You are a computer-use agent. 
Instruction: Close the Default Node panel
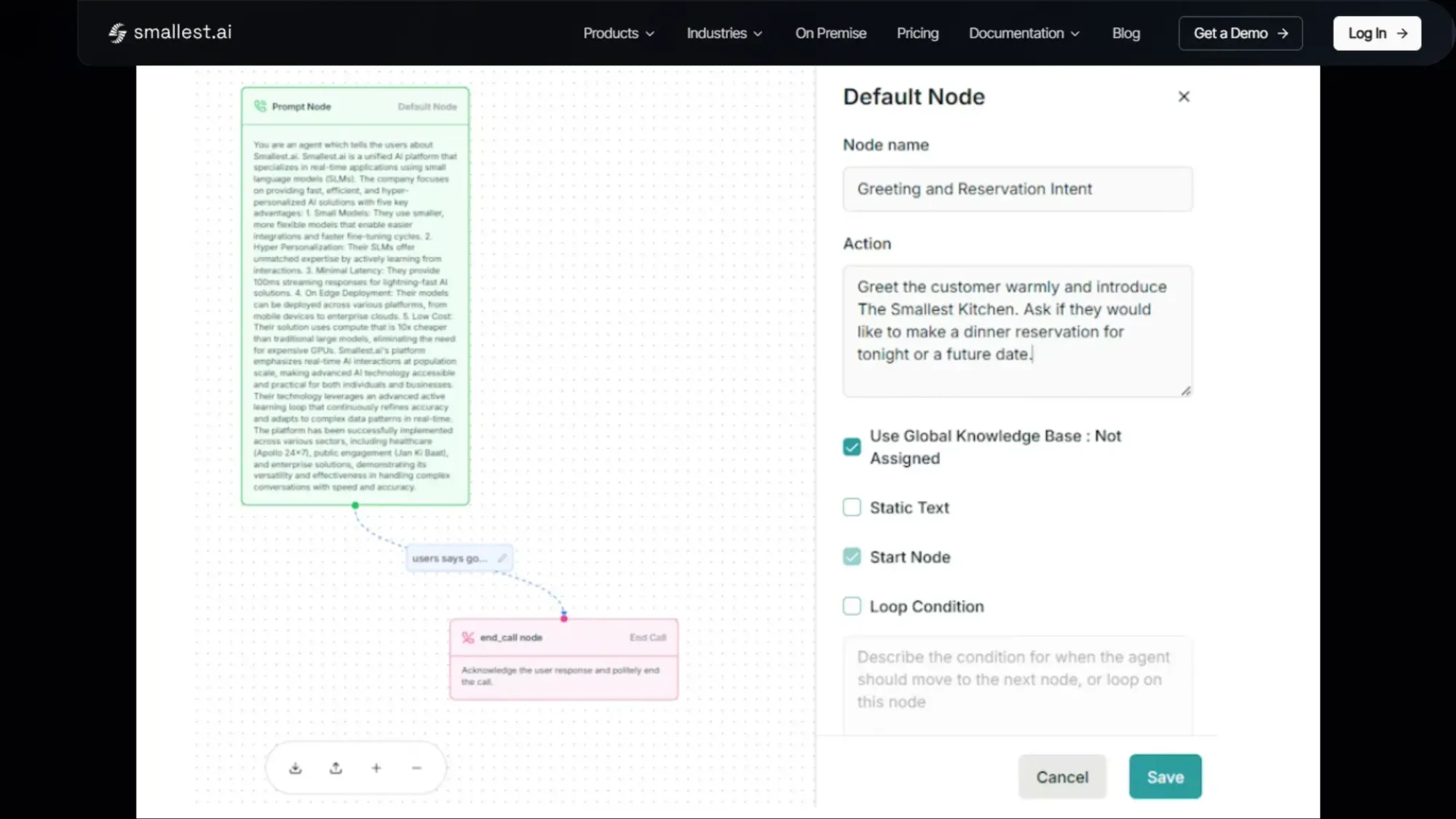[1184, 97]
